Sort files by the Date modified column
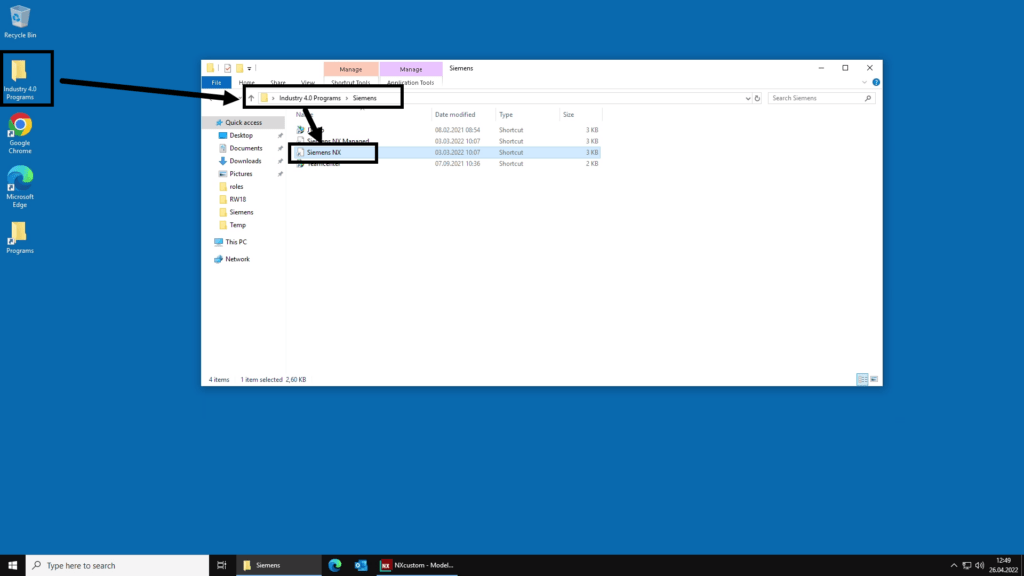 pos(455,115)
